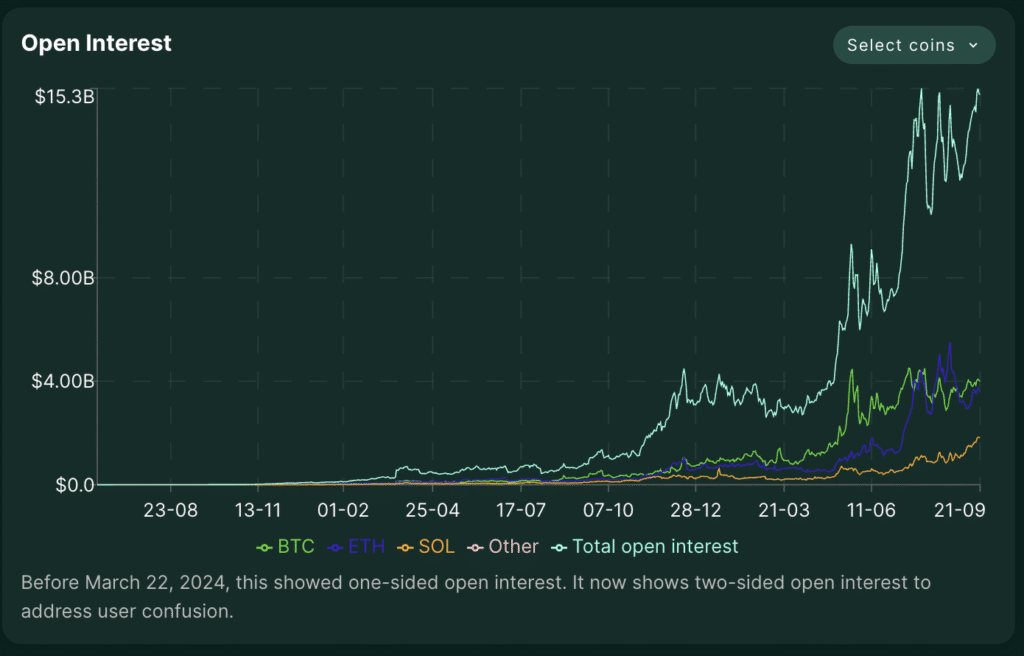Click the chevron arrow in Select coins
Viewport: 1024px width, 656px height.
point(973,46)
